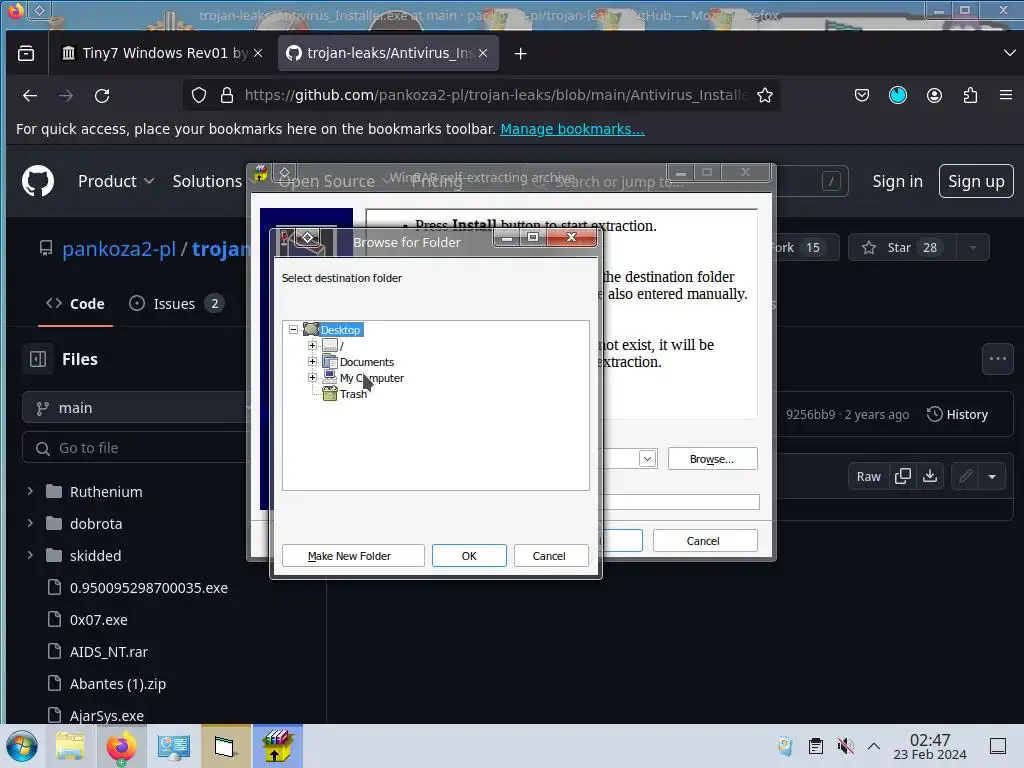Image resolution: width=1024 pixels, height=768 pixels.
Task: Open the Product dropdown menu
Action: [x=116, y=181]
